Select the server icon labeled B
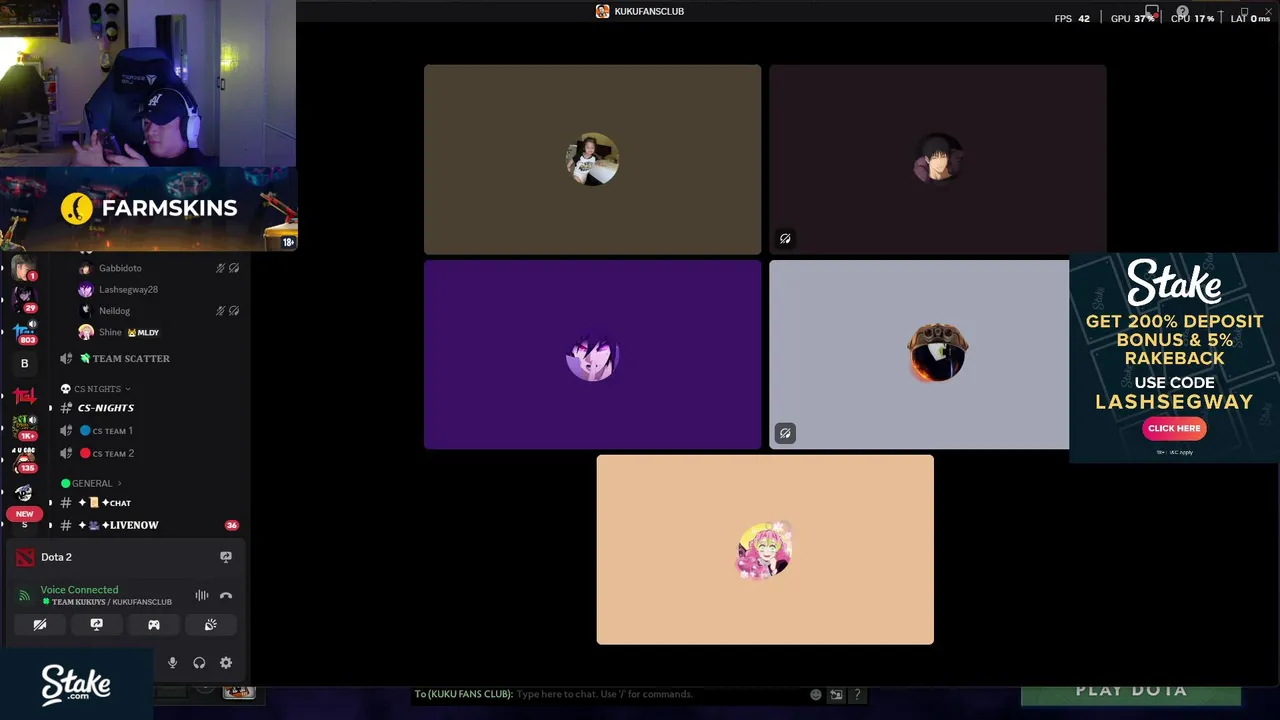The image size is (1280, 720). 24,363
